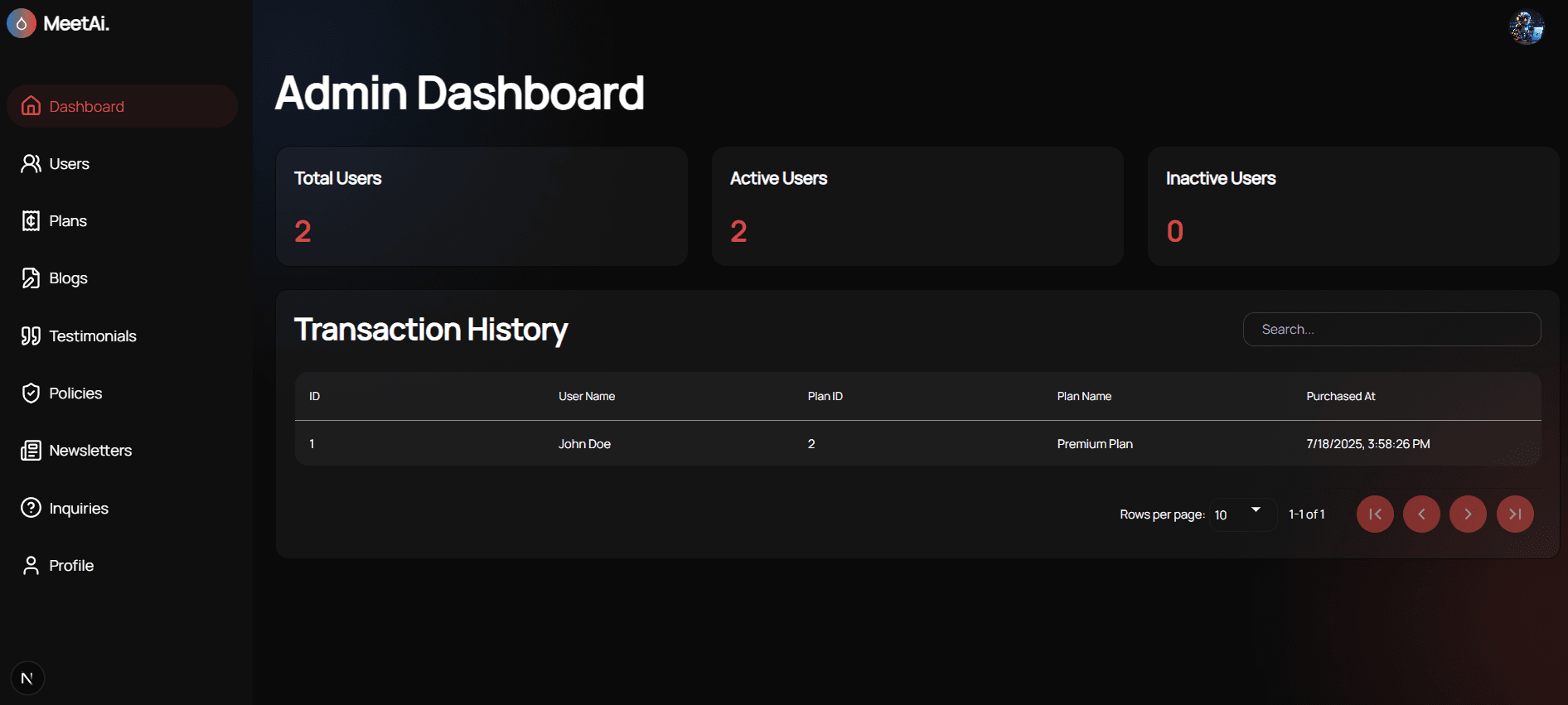Jump to last transactions page

click(x=1514, y=514)
